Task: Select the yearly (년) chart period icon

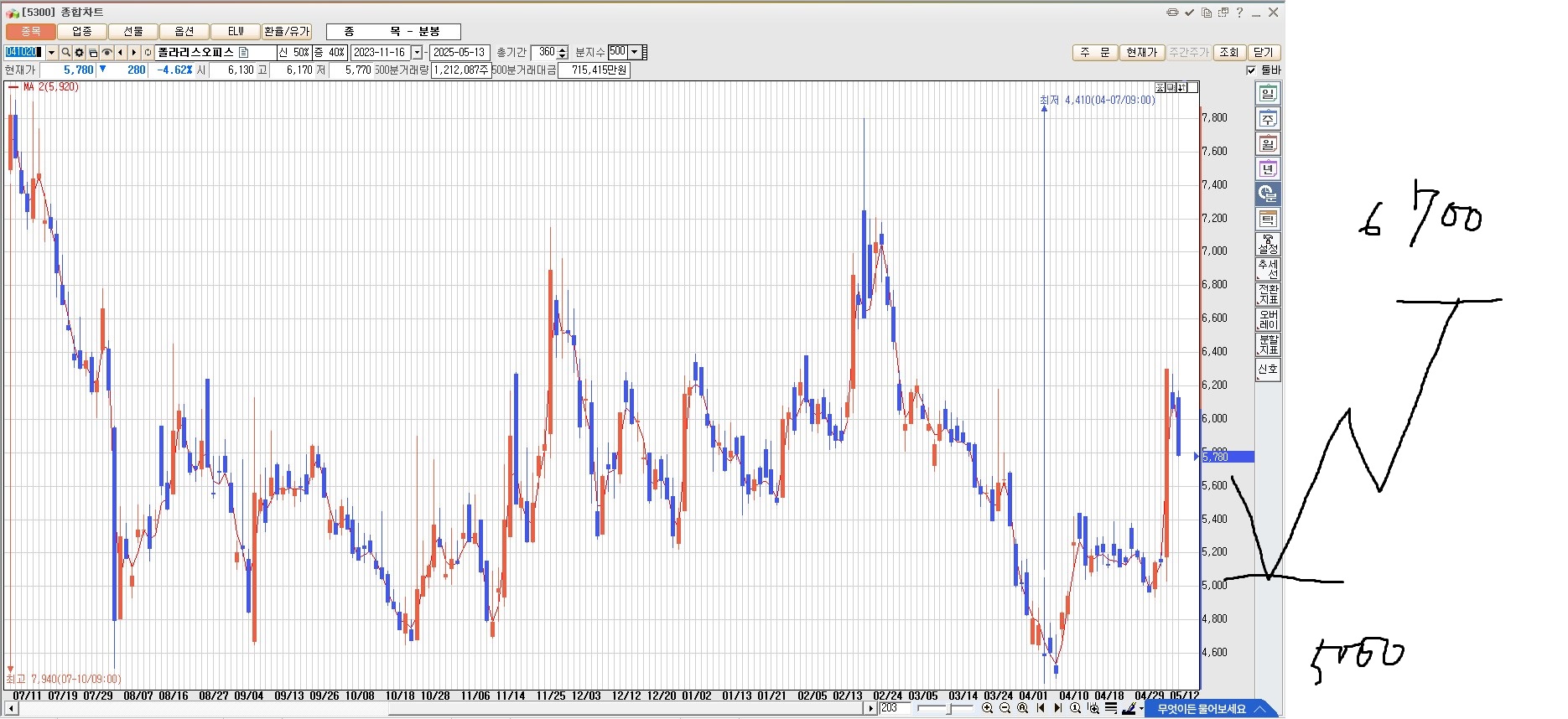Action: click(1268, 169)
